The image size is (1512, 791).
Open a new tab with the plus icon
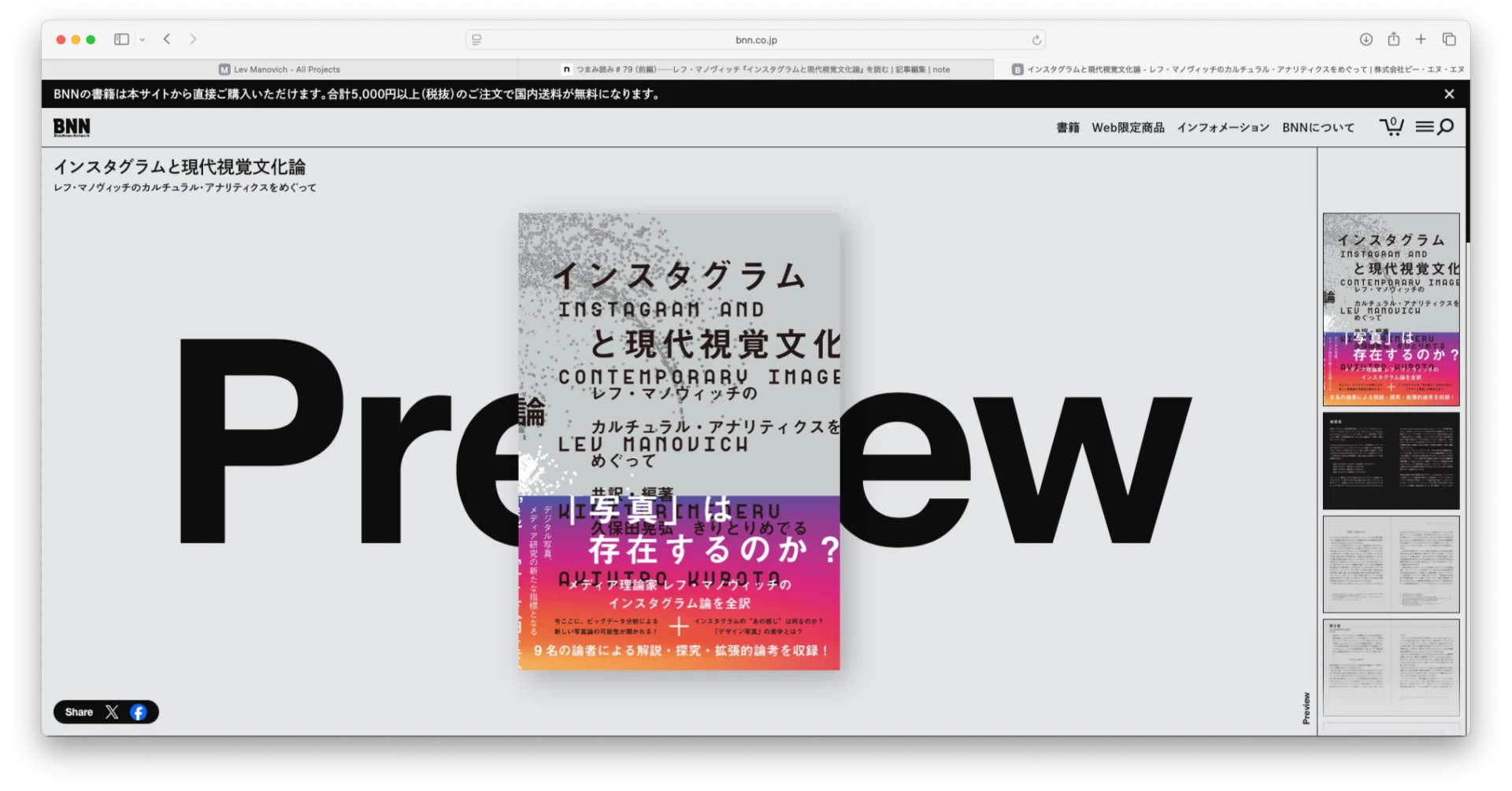[x=1421, y=39]
